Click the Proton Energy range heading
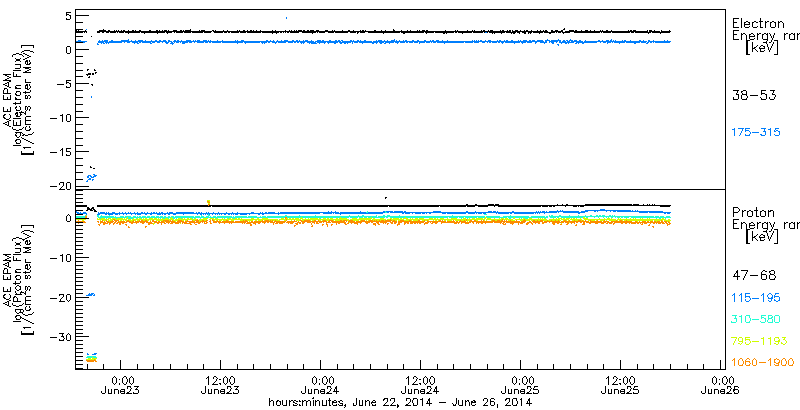Viewport: 800px width, 410px height. 765,225
